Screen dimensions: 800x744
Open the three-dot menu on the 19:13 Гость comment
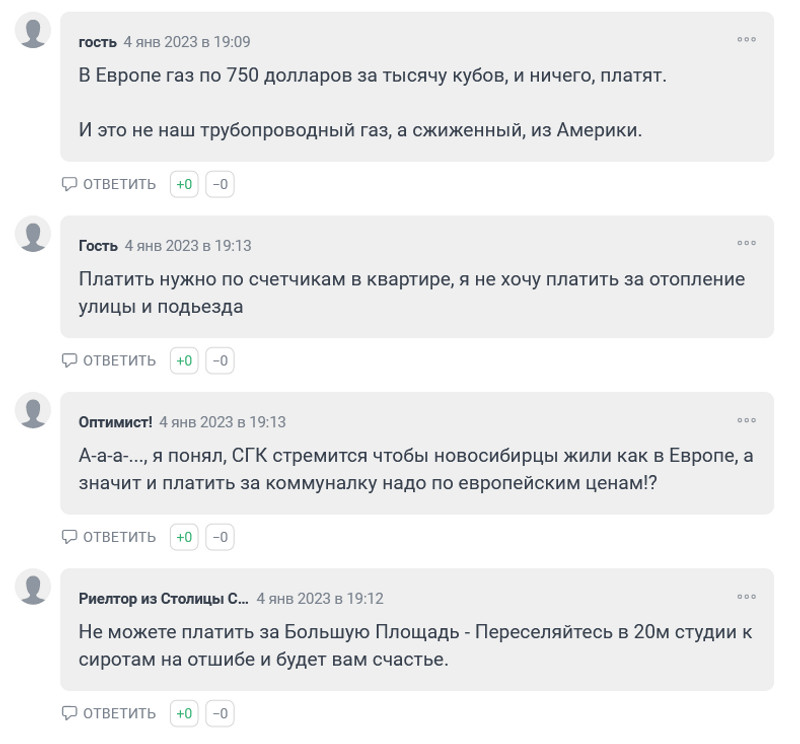pos(746,244)
